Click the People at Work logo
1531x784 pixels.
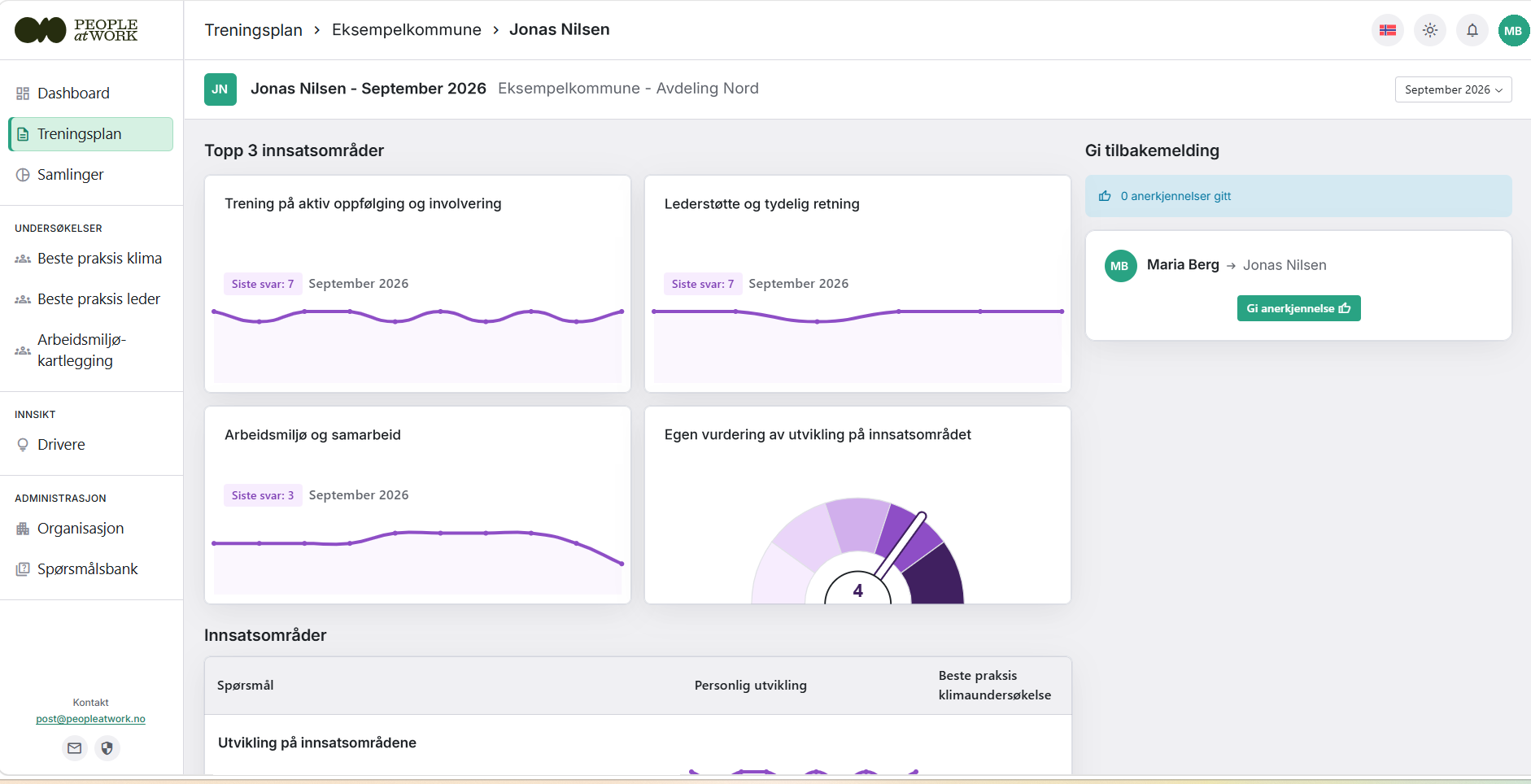coord(76,30)
